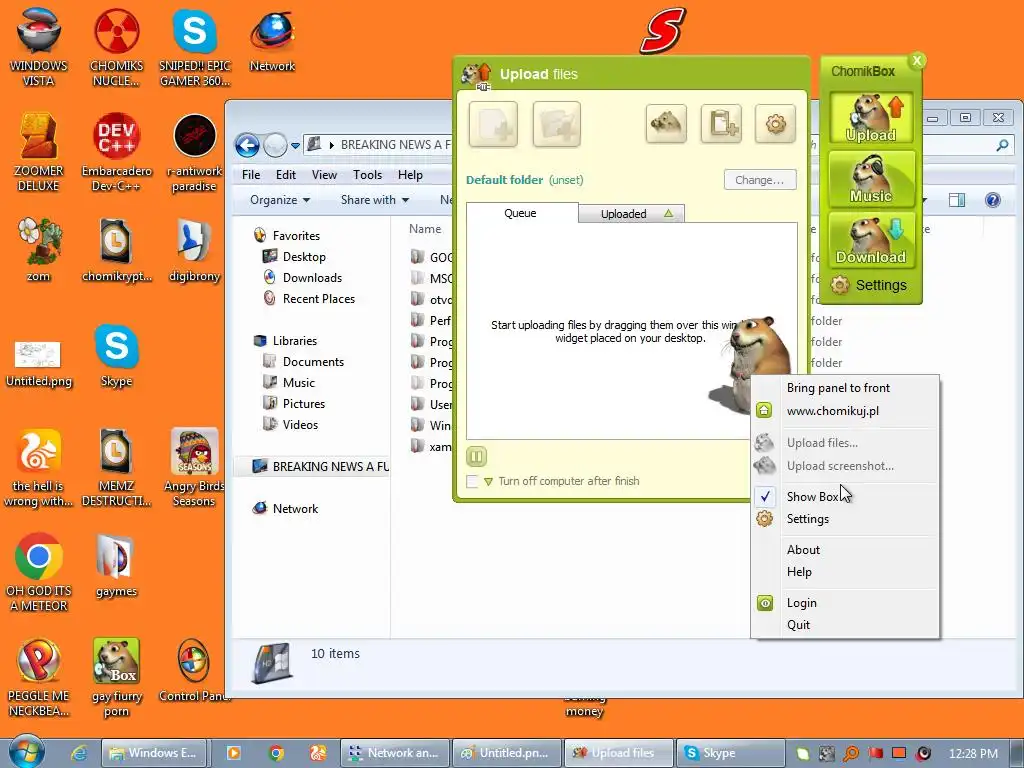The image size is (1024, 768).
Task: Open Settings in the ChomikBox widget
Action: pos(869,285)
